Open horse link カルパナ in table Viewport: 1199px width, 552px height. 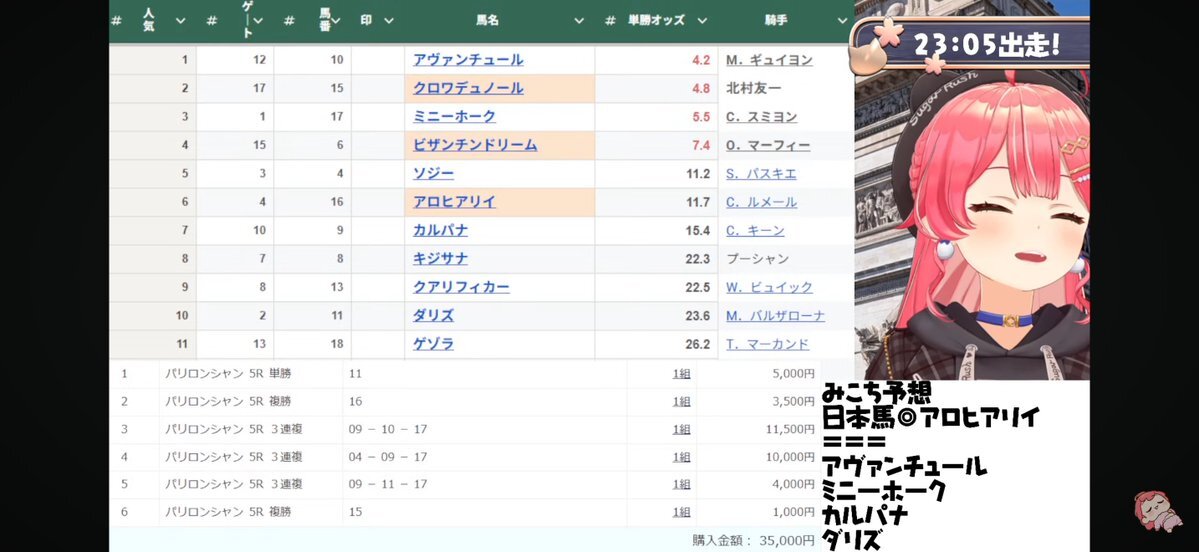tap(440, 230)
